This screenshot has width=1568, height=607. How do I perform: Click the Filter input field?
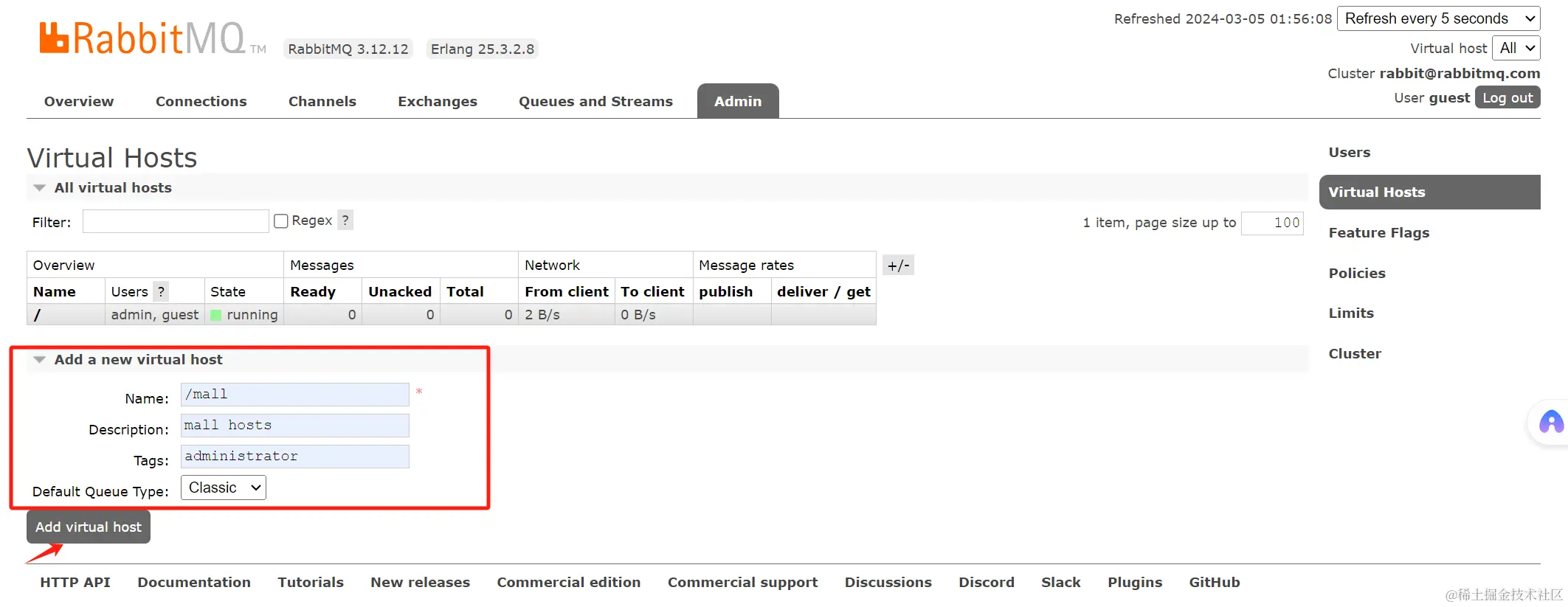pos(176,221)
